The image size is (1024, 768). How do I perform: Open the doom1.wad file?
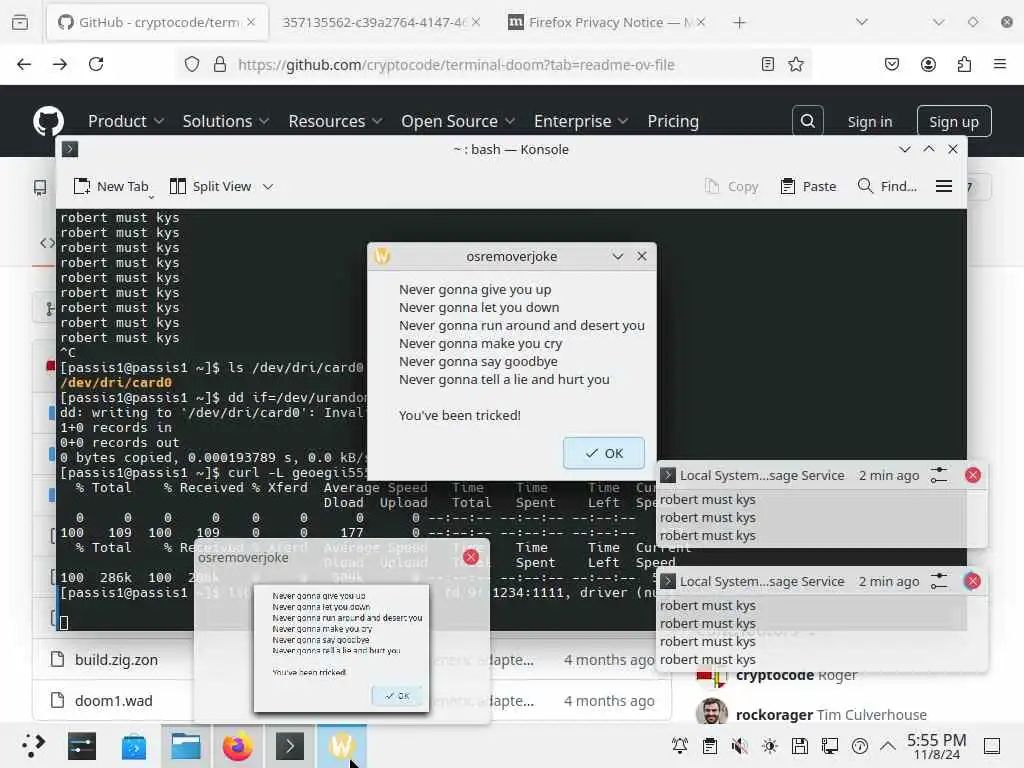[x=114, y=701]
